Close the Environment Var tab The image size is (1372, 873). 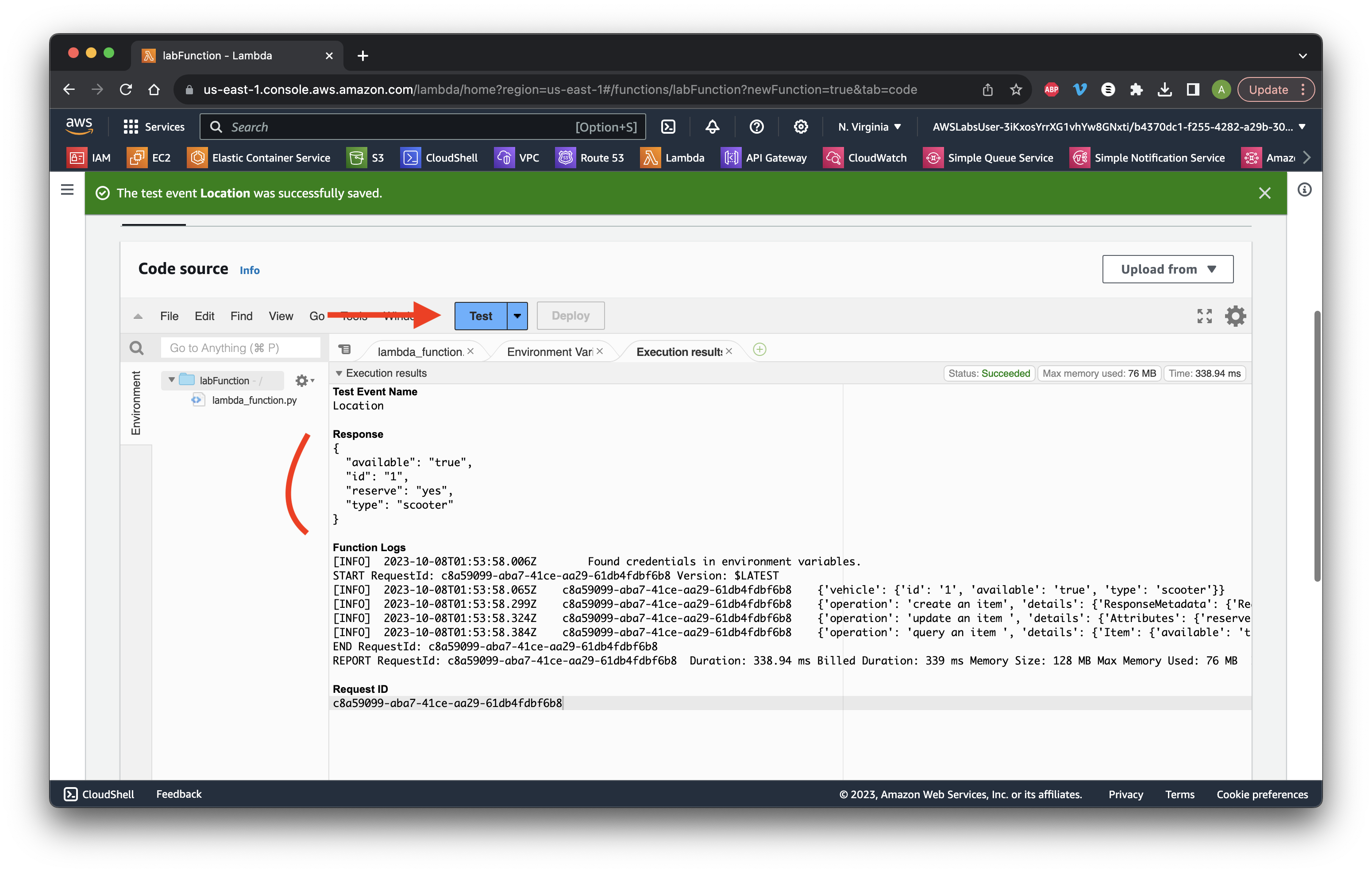pos(600,351)
